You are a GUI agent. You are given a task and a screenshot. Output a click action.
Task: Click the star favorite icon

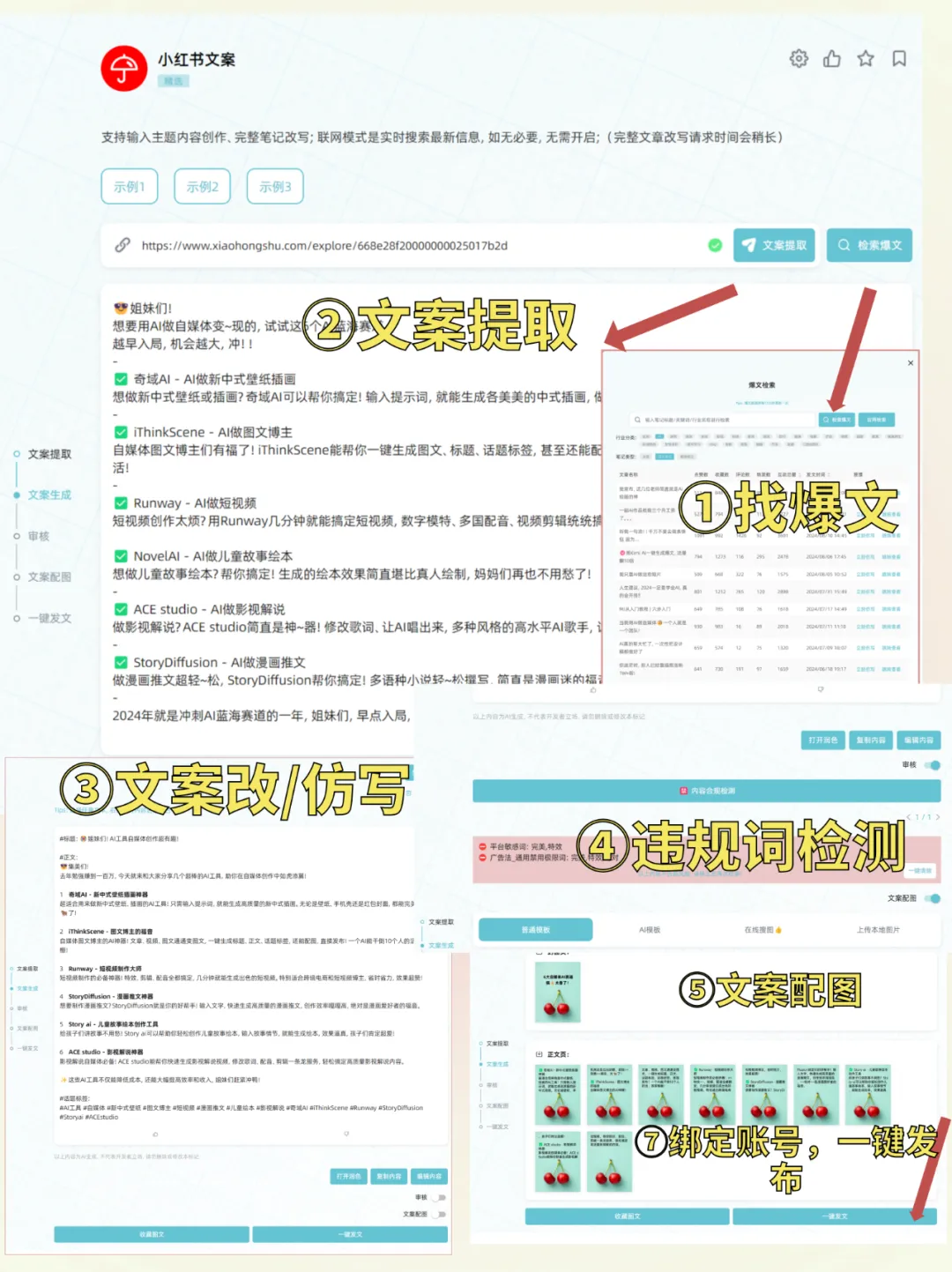[x=866, y=58]
